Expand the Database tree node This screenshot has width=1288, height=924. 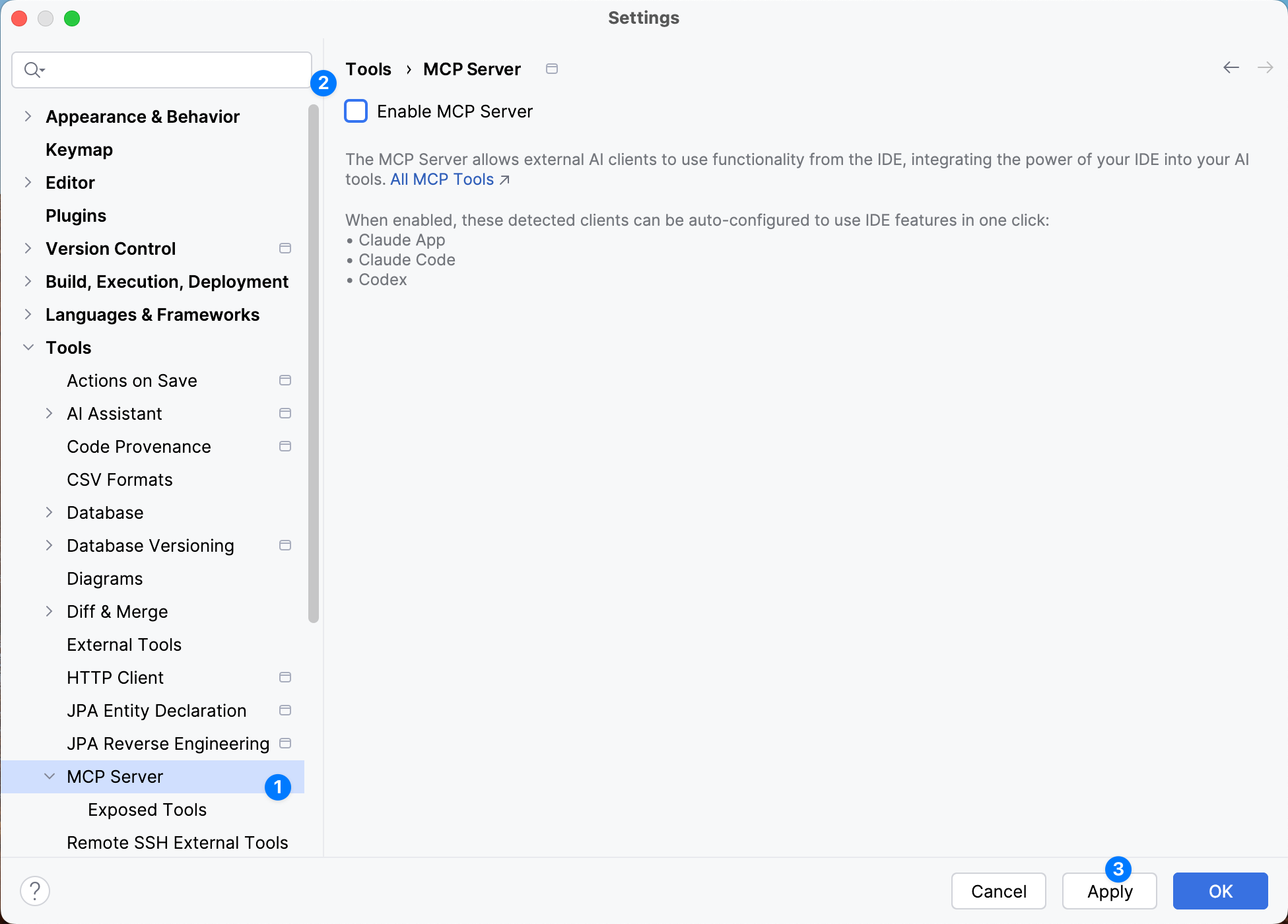pyautogui.click(x=50, y=512)
